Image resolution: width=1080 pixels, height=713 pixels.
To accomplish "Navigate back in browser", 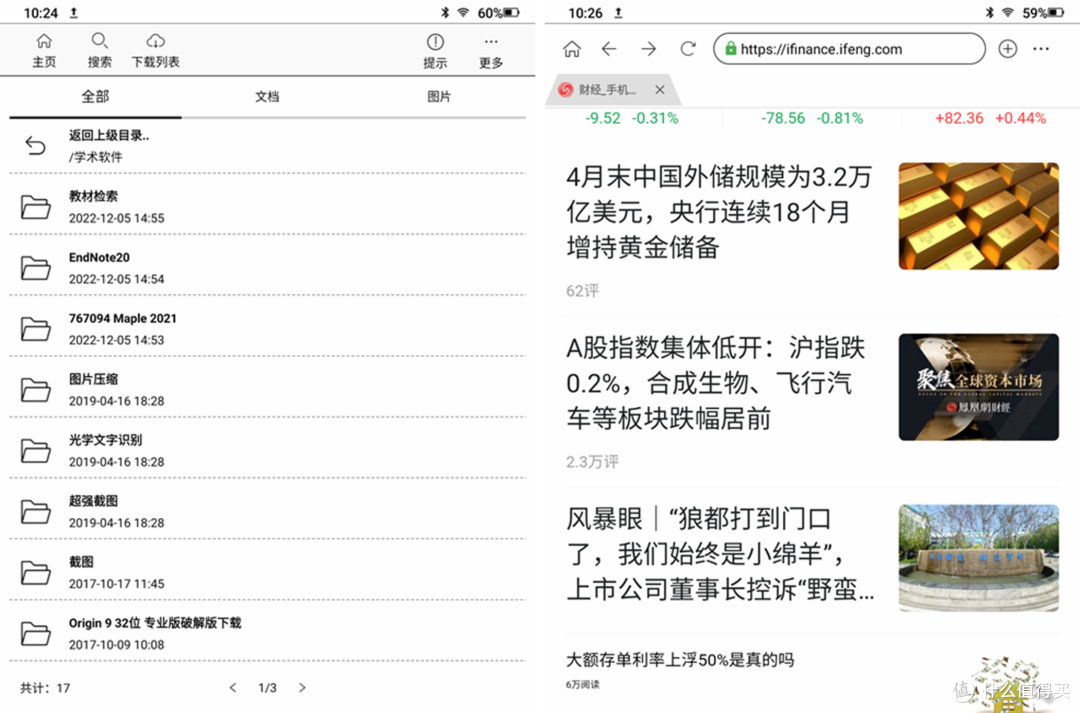I will tap(609, 49).
